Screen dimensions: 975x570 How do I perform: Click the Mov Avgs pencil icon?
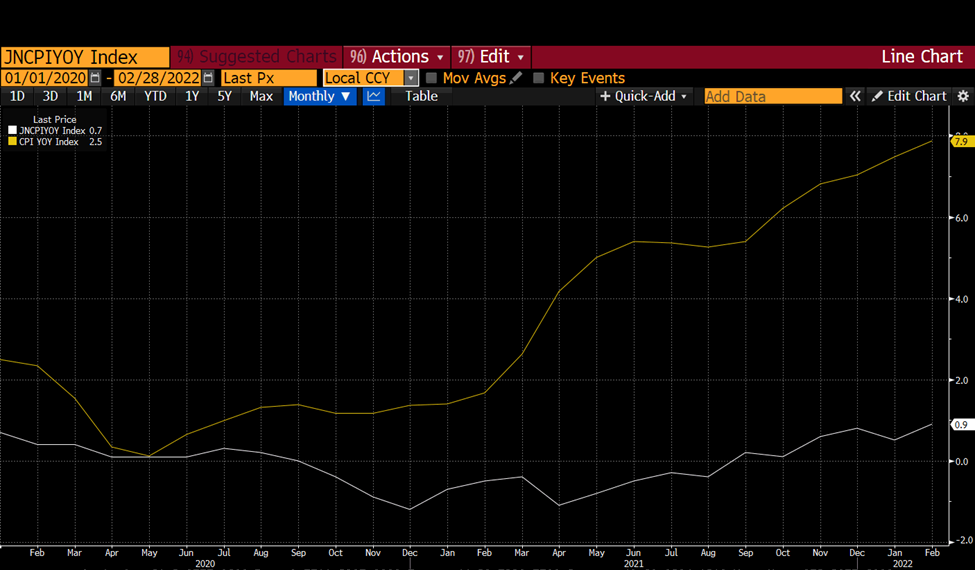point(515,78)
